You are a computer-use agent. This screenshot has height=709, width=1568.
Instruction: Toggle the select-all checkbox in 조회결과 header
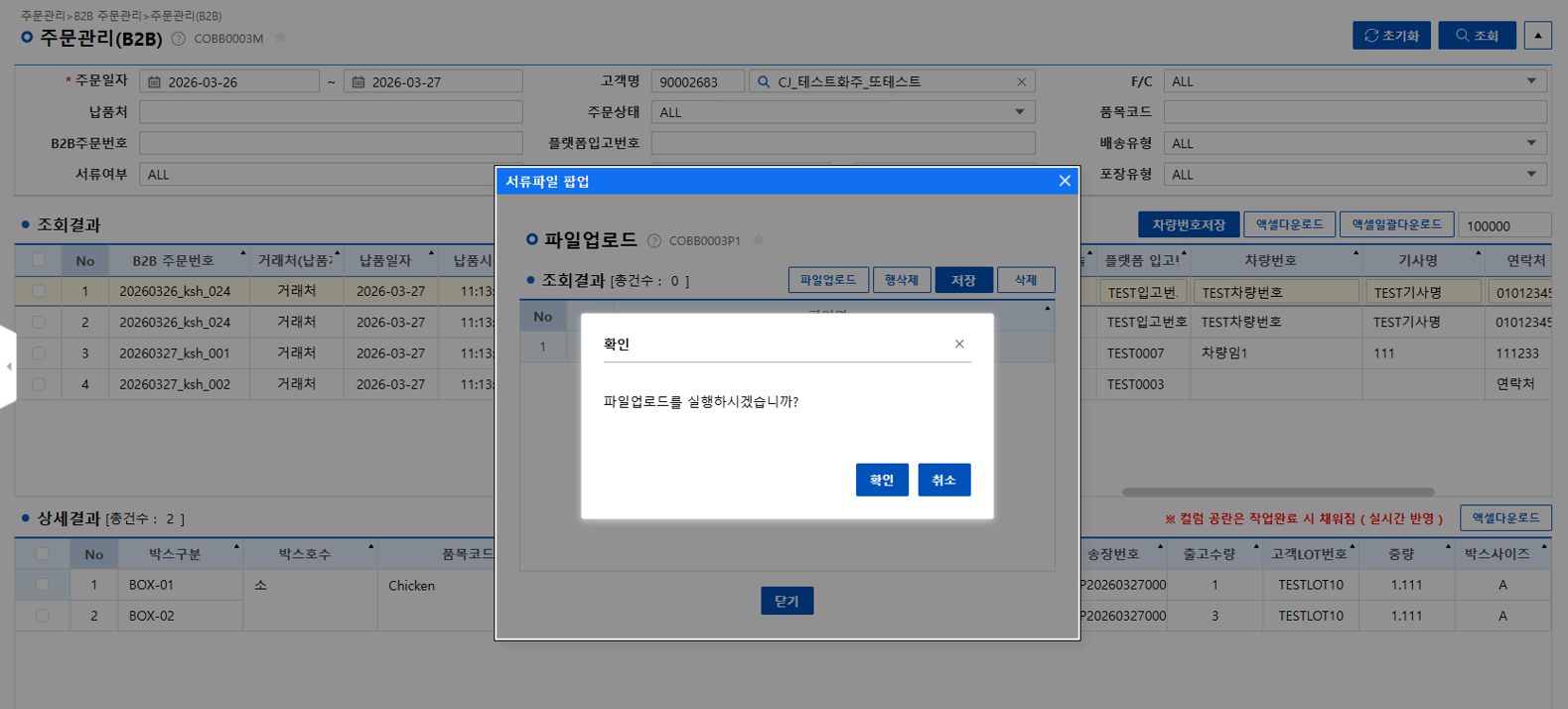[39, 260]
